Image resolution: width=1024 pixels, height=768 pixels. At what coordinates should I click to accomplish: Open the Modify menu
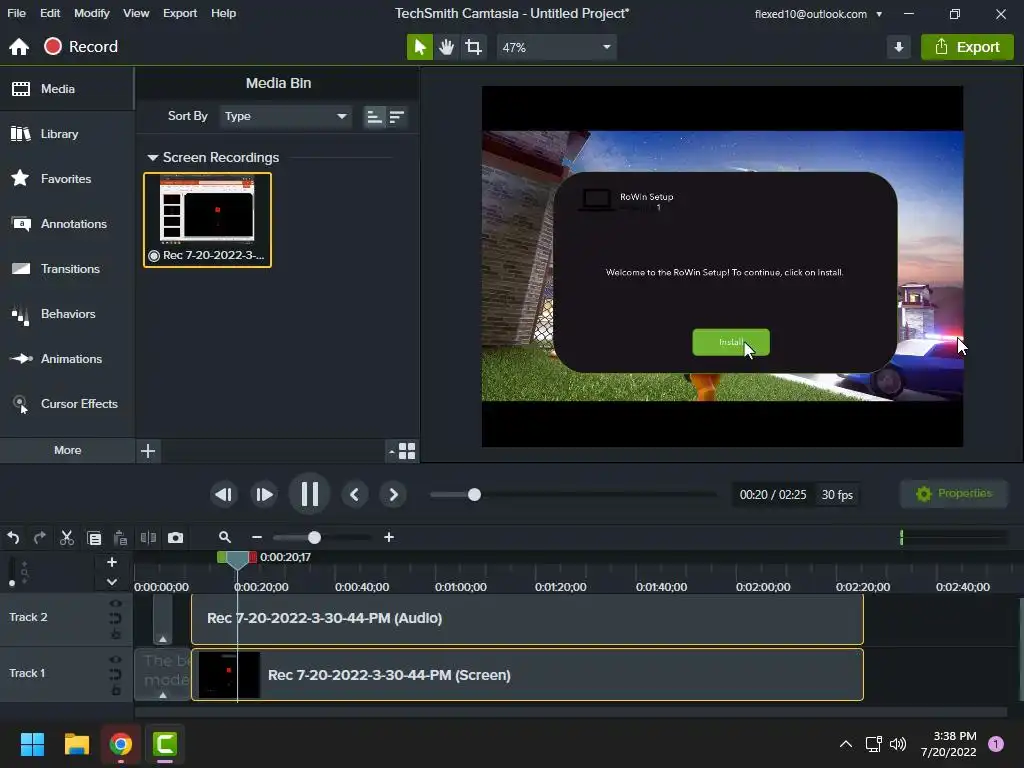coord(91,13)
